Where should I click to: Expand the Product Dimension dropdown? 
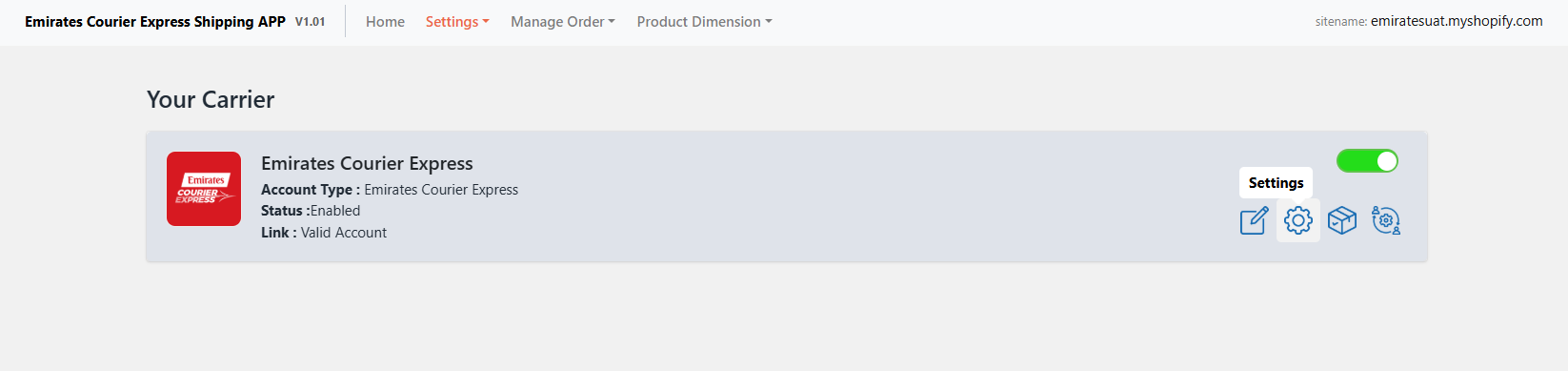coord(704,22)
